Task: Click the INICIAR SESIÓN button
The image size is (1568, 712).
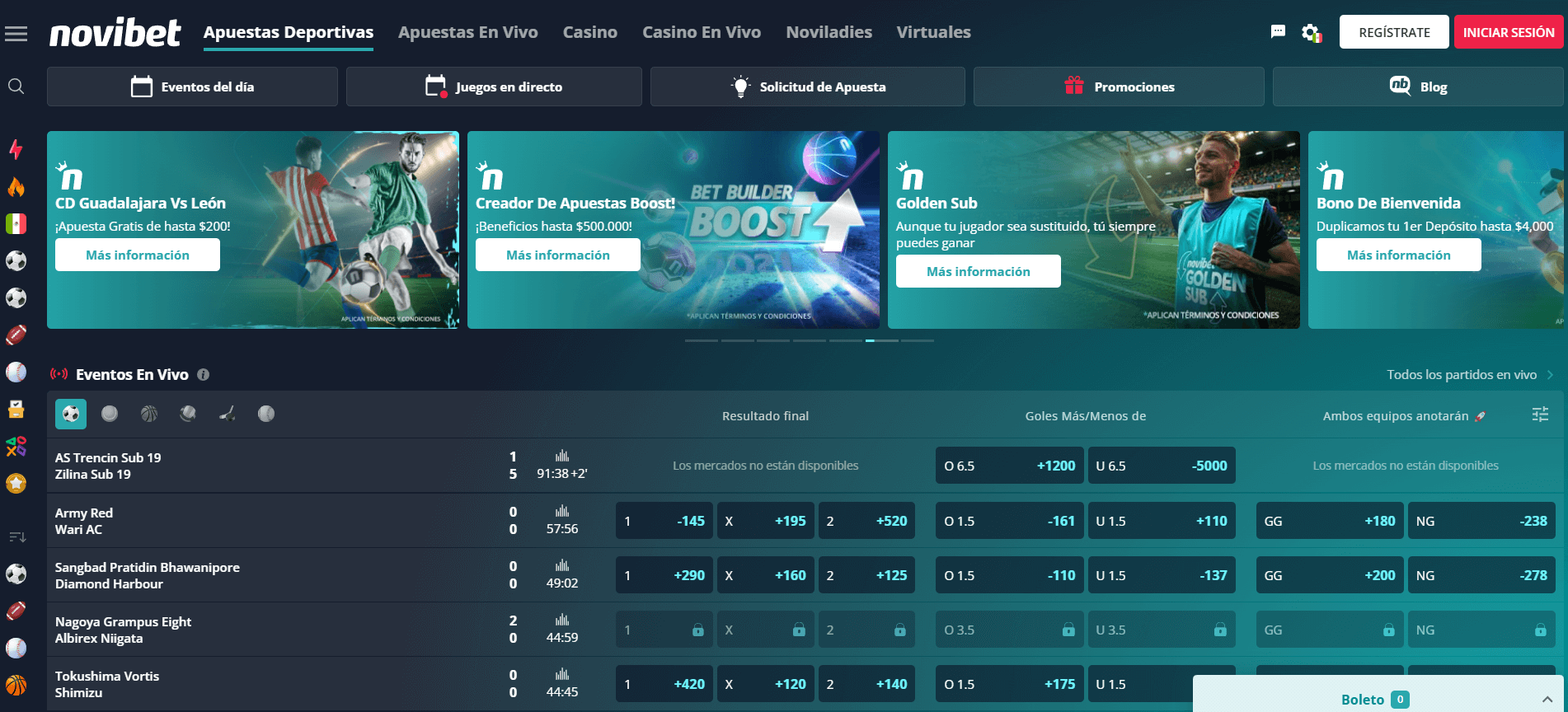Action: coord(1509,32)
